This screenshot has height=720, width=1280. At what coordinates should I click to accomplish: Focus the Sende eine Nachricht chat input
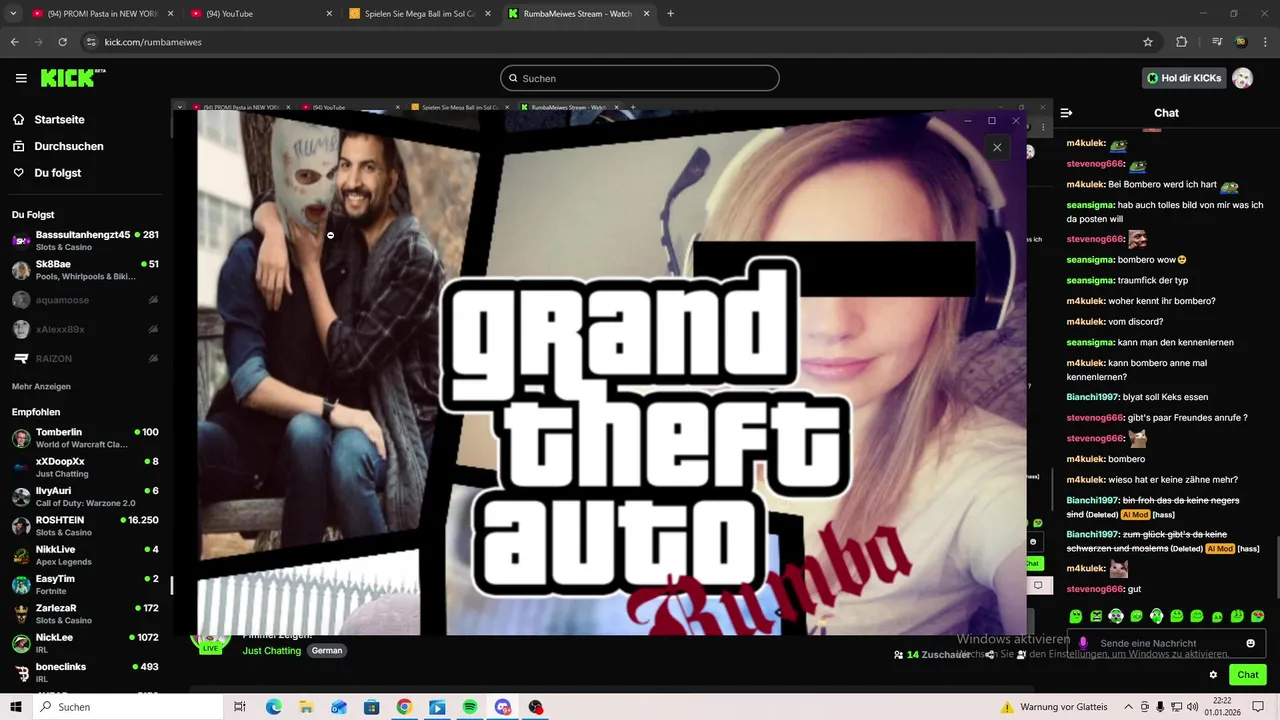click(x=1166, y=643)
